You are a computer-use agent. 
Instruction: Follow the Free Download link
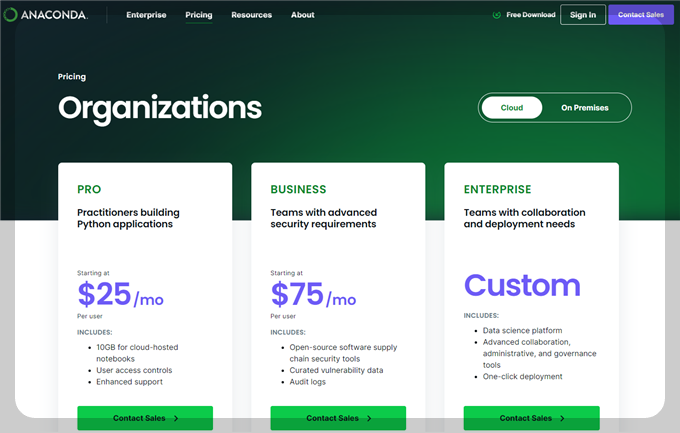click(531, 15)
